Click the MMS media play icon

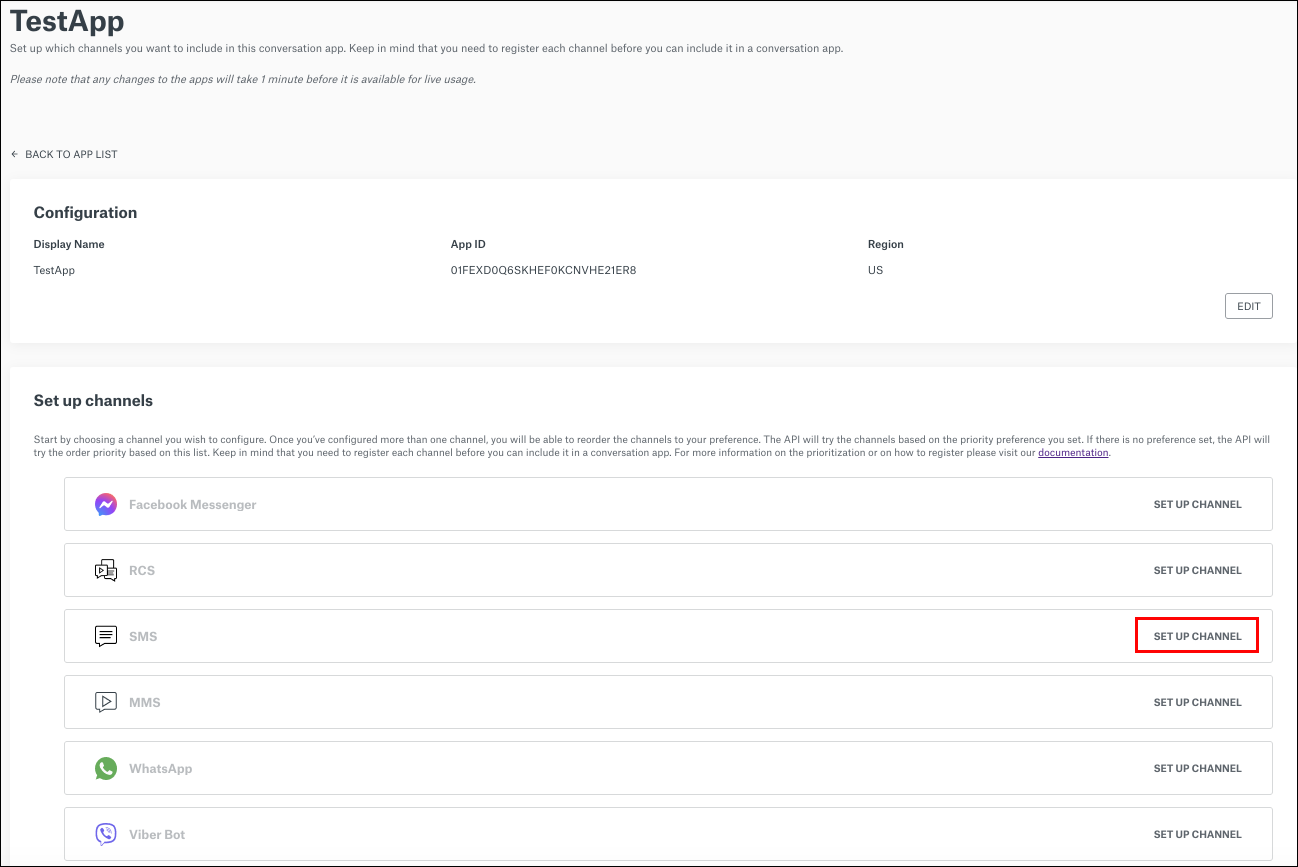click(x=105, y=702)
